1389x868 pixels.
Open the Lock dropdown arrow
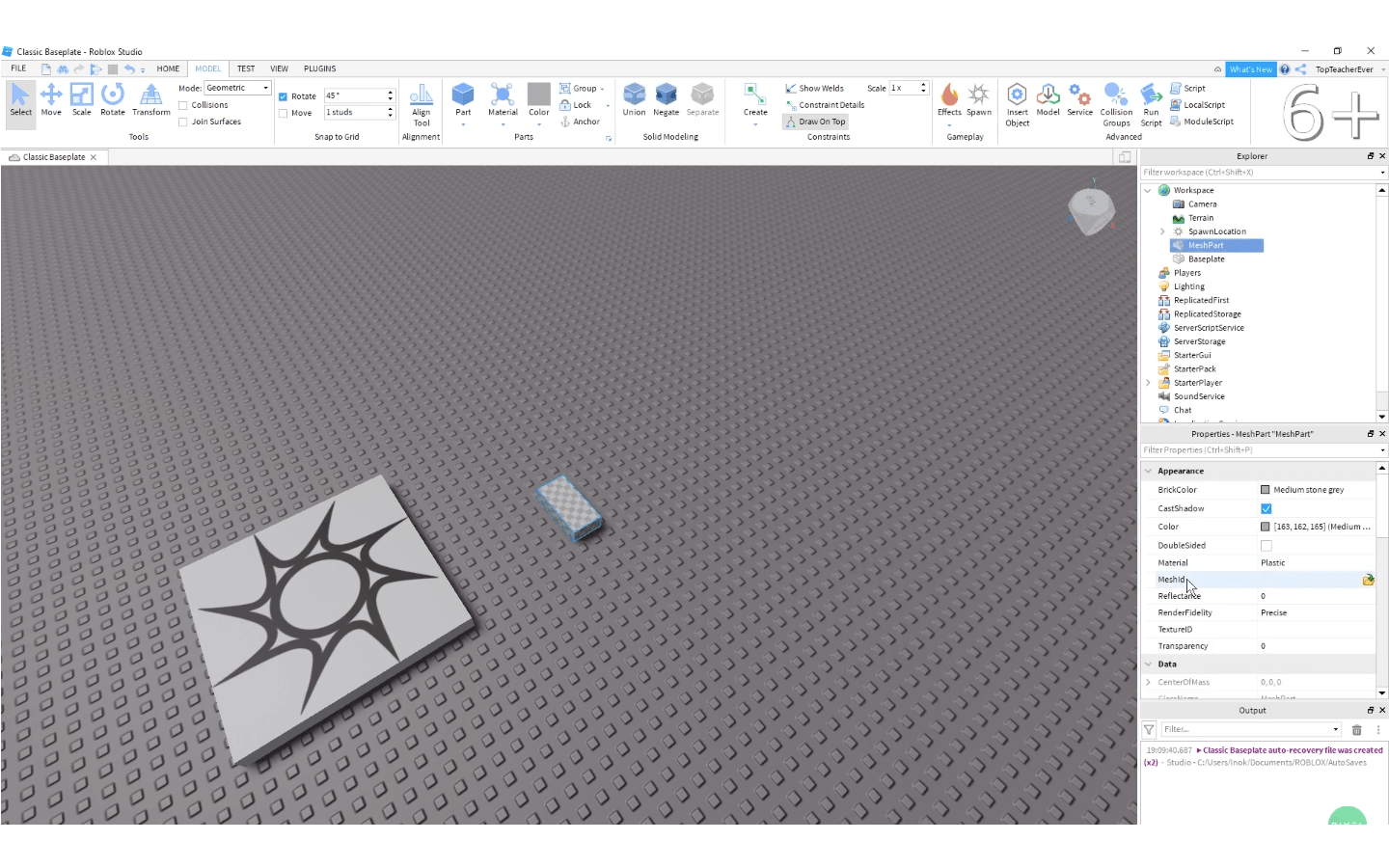pyautogui.click(x=608, y=105)
